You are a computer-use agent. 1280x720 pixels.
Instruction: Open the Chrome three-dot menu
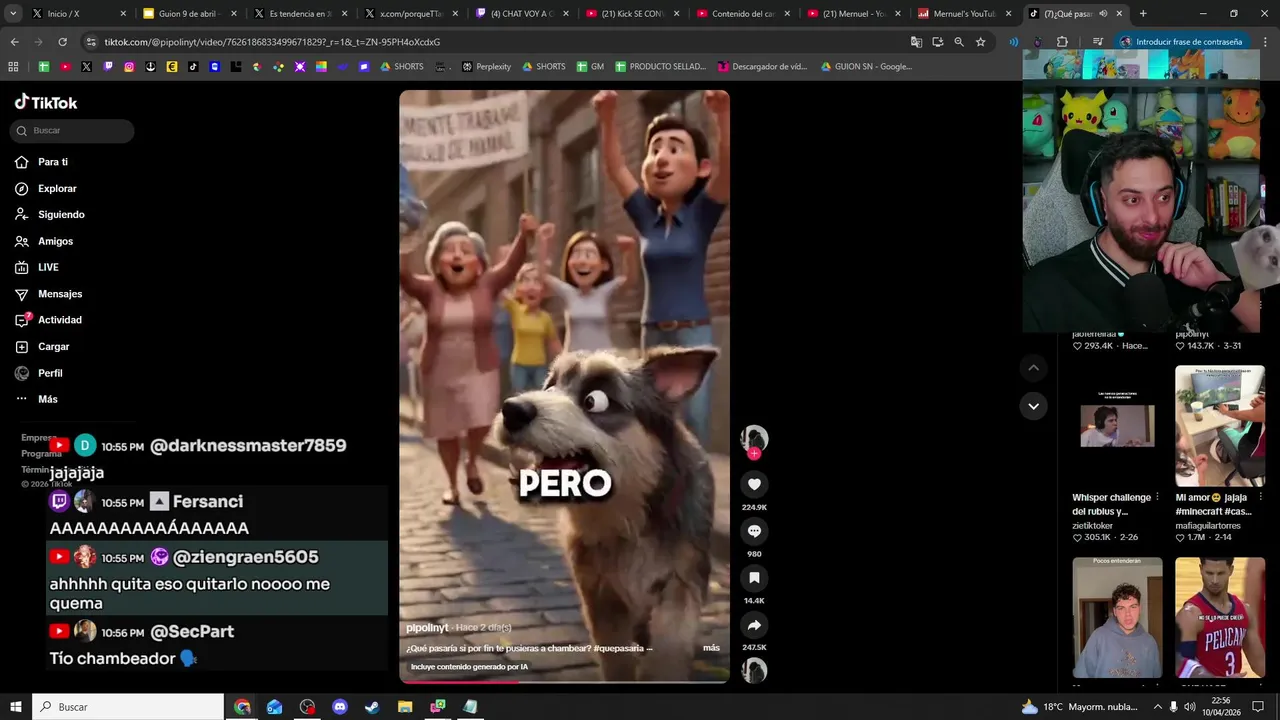[x=1264, y=42]
